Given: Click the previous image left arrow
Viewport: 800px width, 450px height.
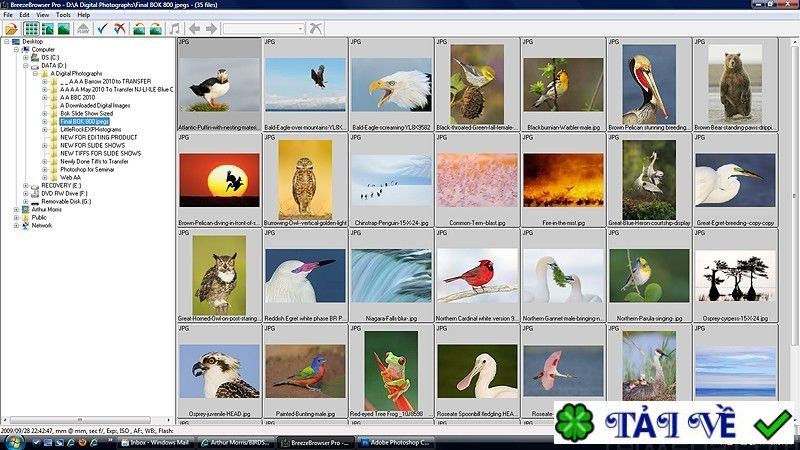Looking at the screenshot, I should [194, 29].
